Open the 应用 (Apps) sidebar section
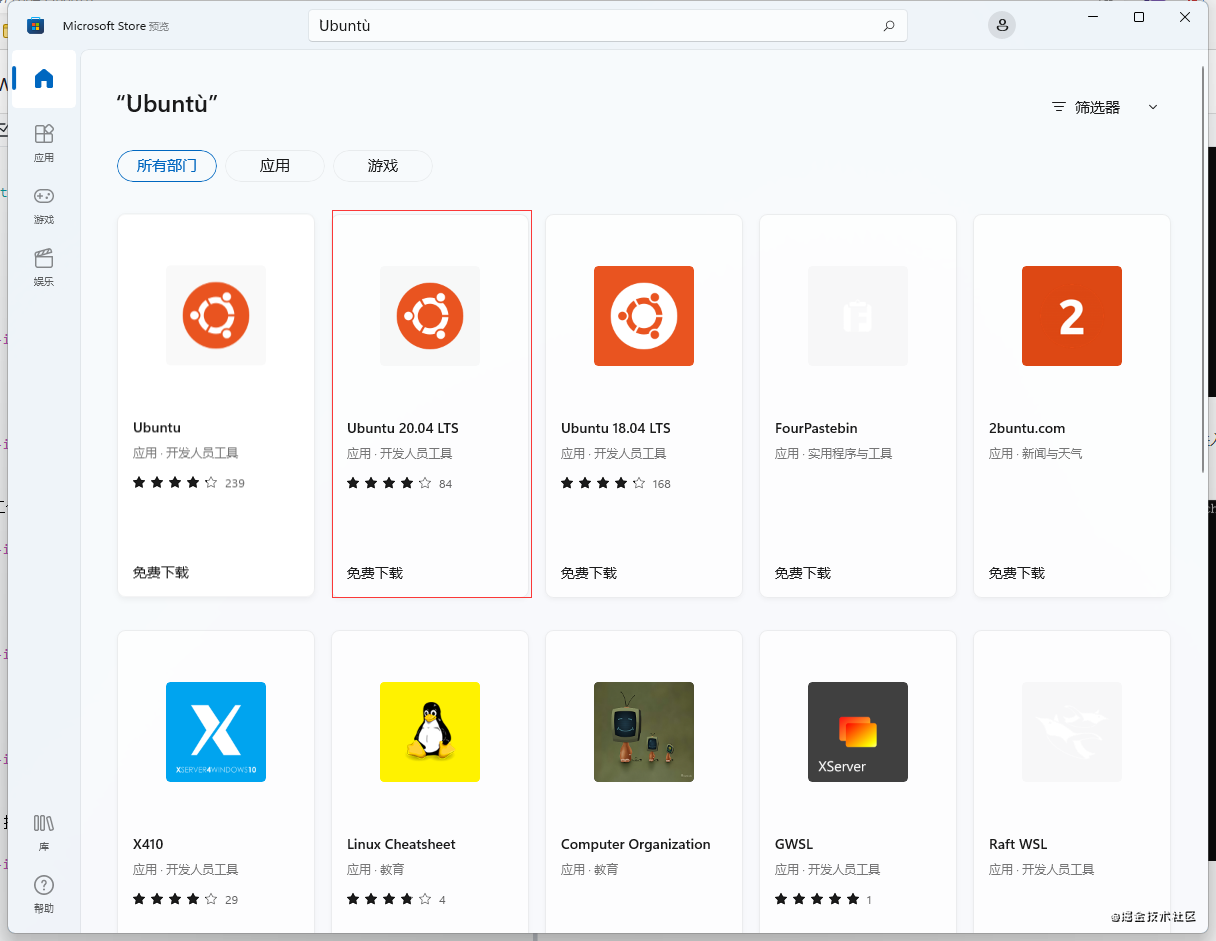Screen dimensions: 1216x941 point(44,143)
